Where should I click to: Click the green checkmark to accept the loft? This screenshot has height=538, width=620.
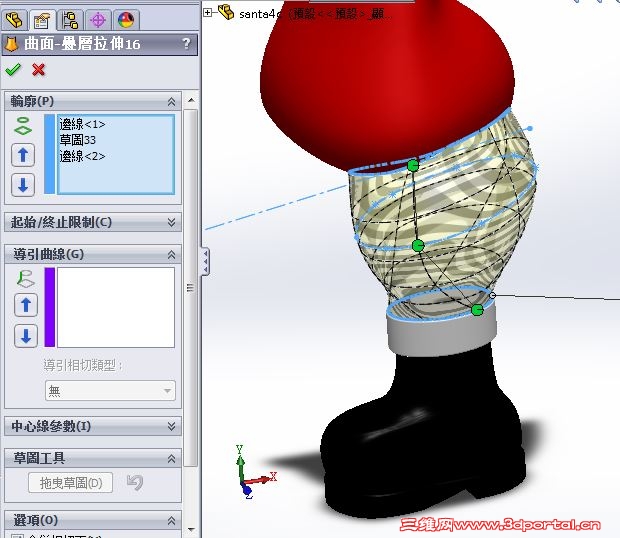coord(13,70)
